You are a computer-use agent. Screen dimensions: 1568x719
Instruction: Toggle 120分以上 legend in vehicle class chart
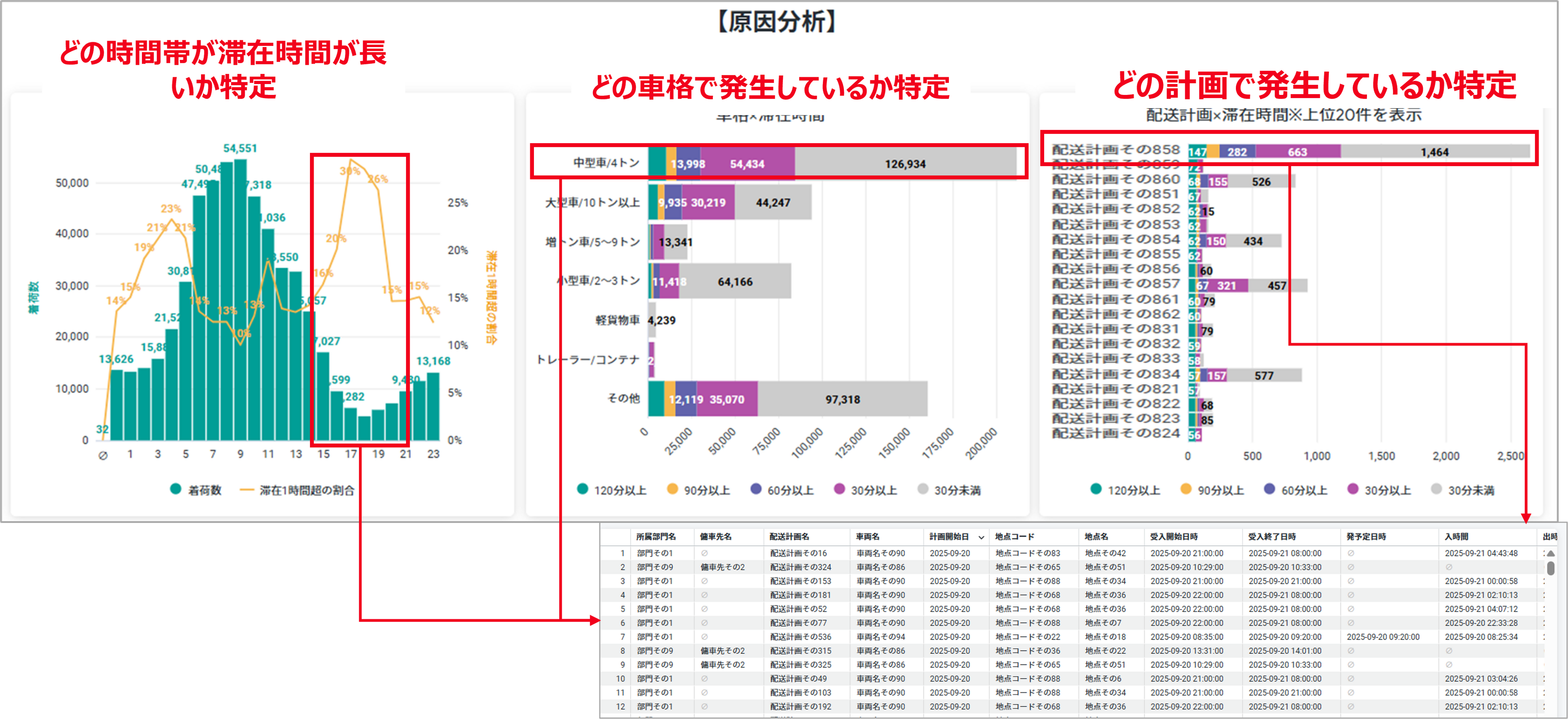583,489
